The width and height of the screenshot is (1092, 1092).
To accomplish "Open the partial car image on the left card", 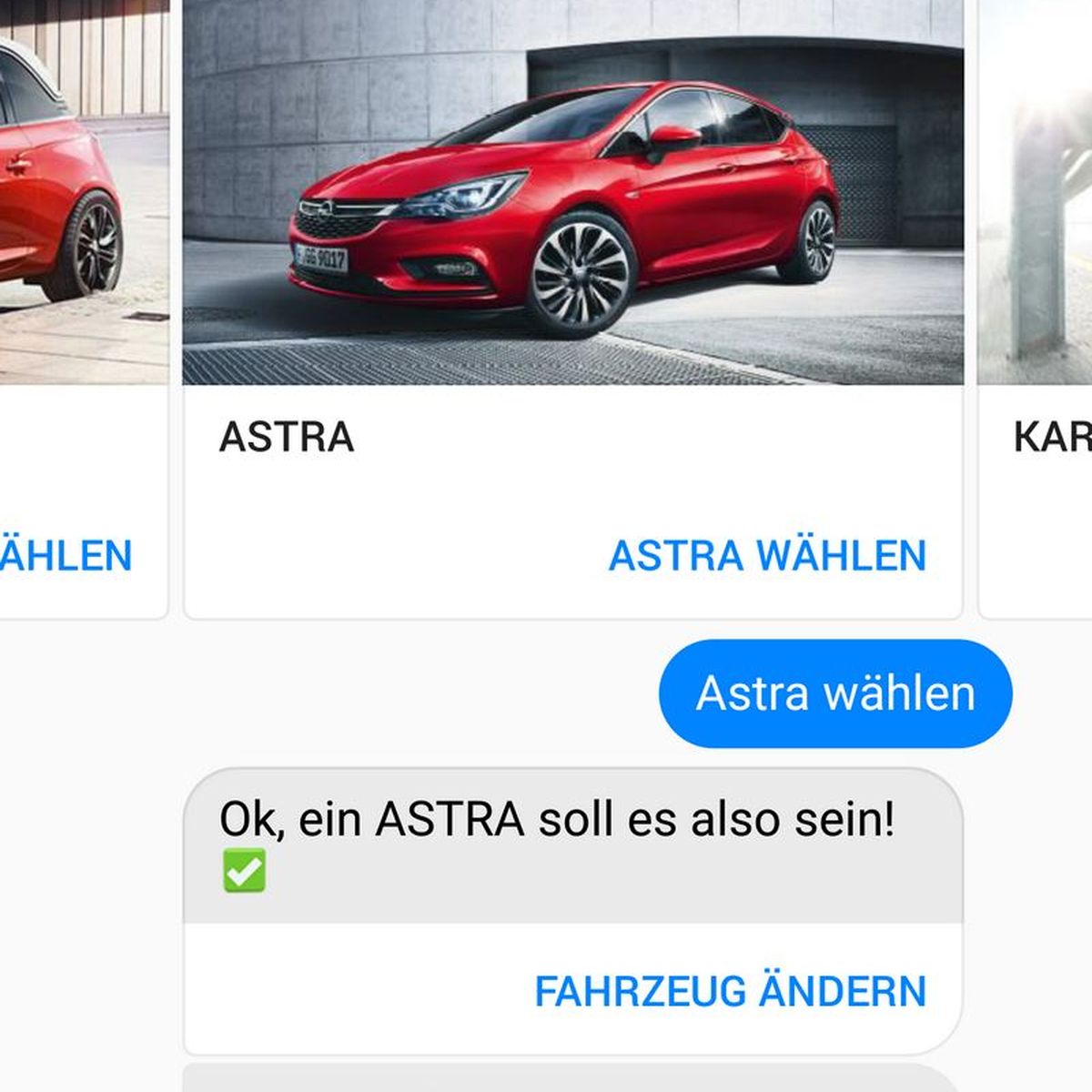I will tap(84, 192).
